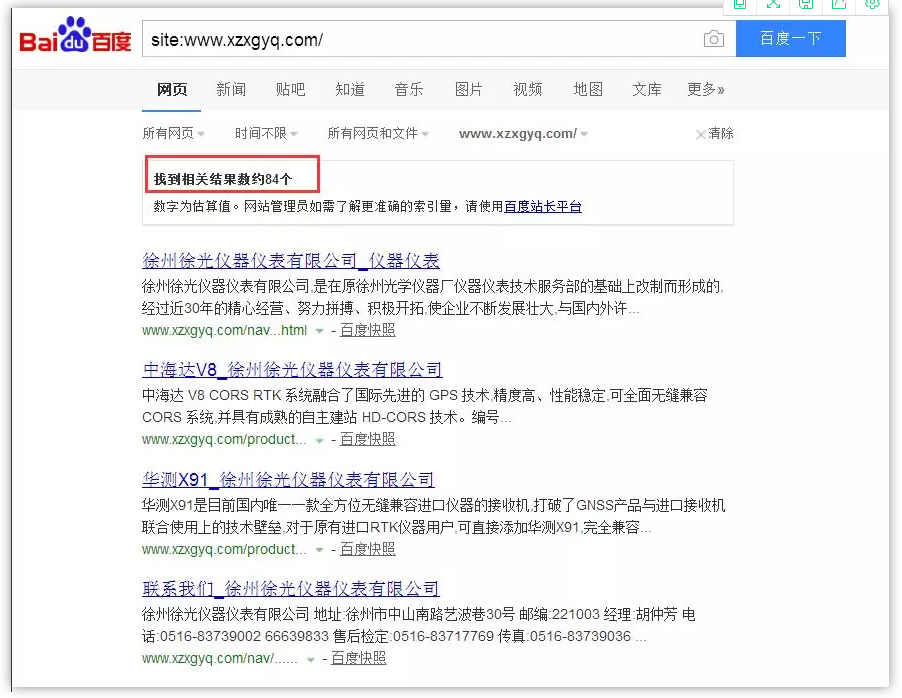Open result 中海达V8_徐州徐光仪器仪表有限公司
This screenshot has height=698, width=902.
pos(292,370)
